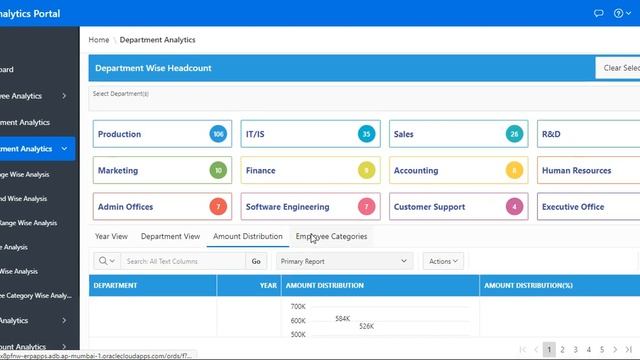Viewport: 640px width, 360px height.
Task: Select the Customer Support card
Action: pos(458,207)
